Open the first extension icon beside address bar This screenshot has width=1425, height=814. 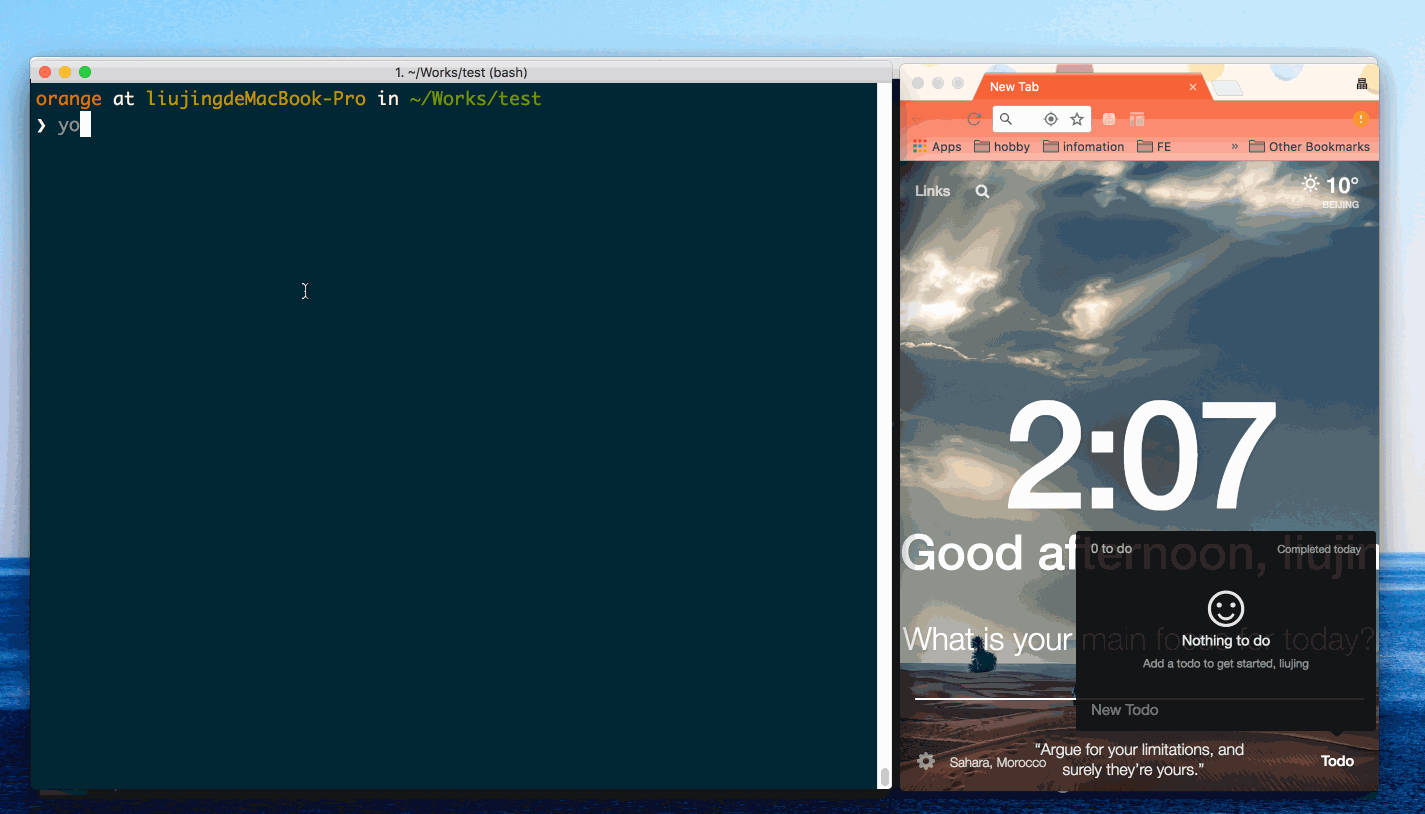click(x=1109, y=119)
